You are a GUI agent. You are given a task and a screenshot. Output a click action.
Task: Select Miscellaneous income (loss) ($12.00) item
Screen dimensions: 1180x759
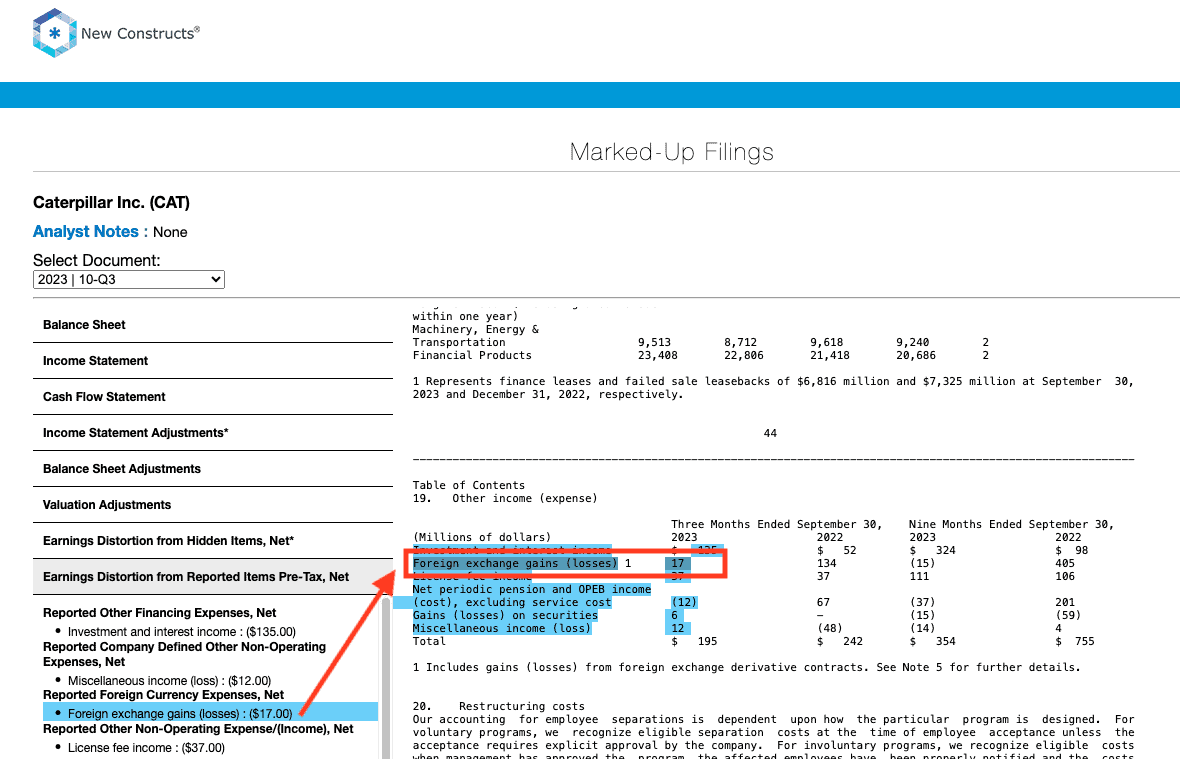click(x=169, y=681)
